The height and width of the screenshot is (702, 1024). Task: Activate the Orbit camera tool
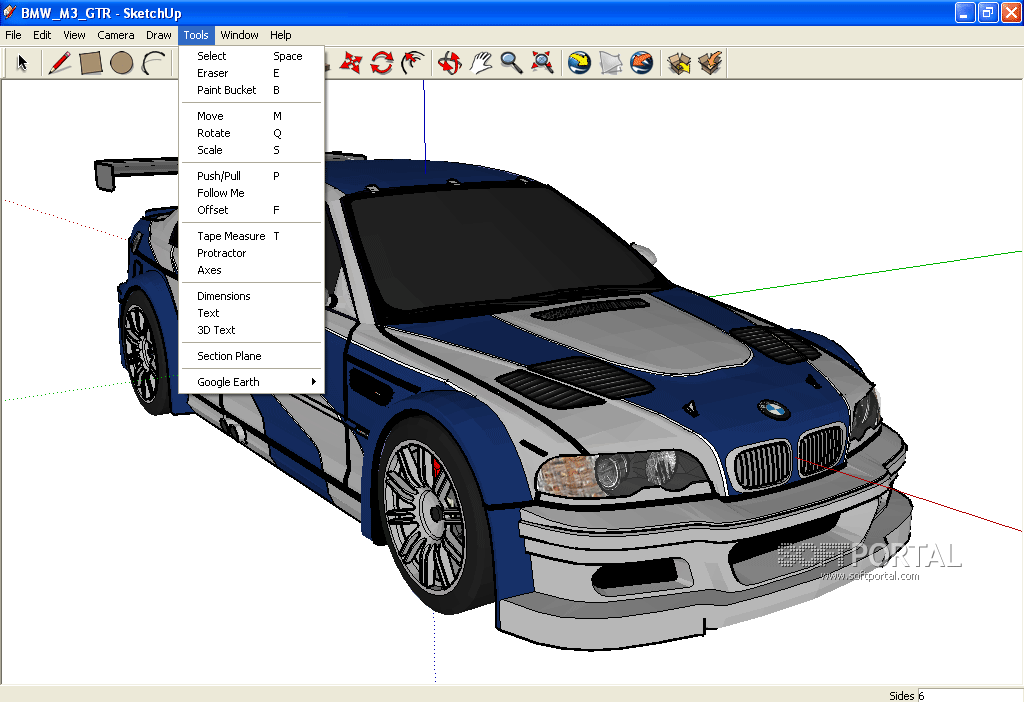(449, 63)
